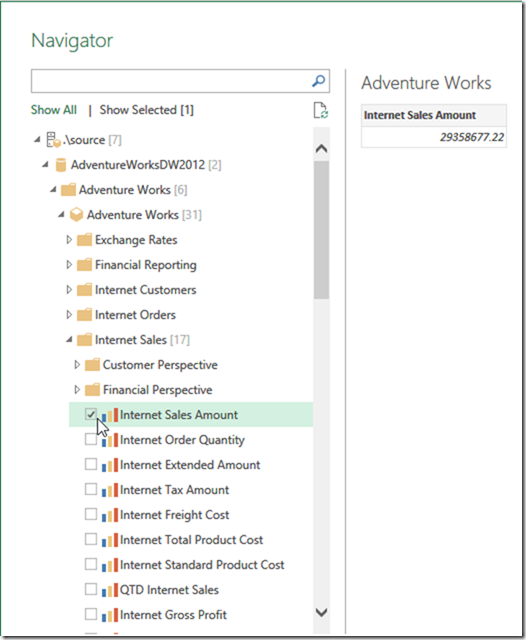Check the Internet Tax Amount checkbox
Viewport: 526px width, 640px height.
91,489
